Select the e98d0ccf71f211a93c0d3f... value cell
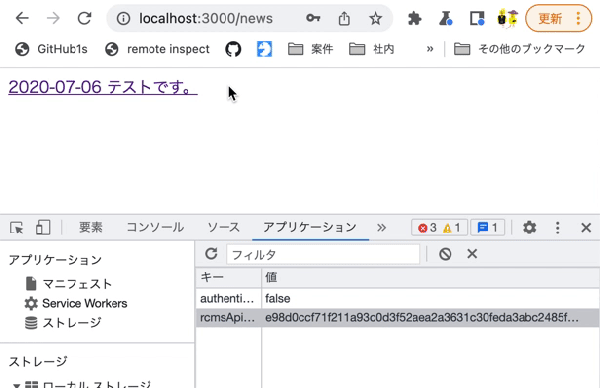Screen dimensions: 600x388 click(x=430, y=318)
